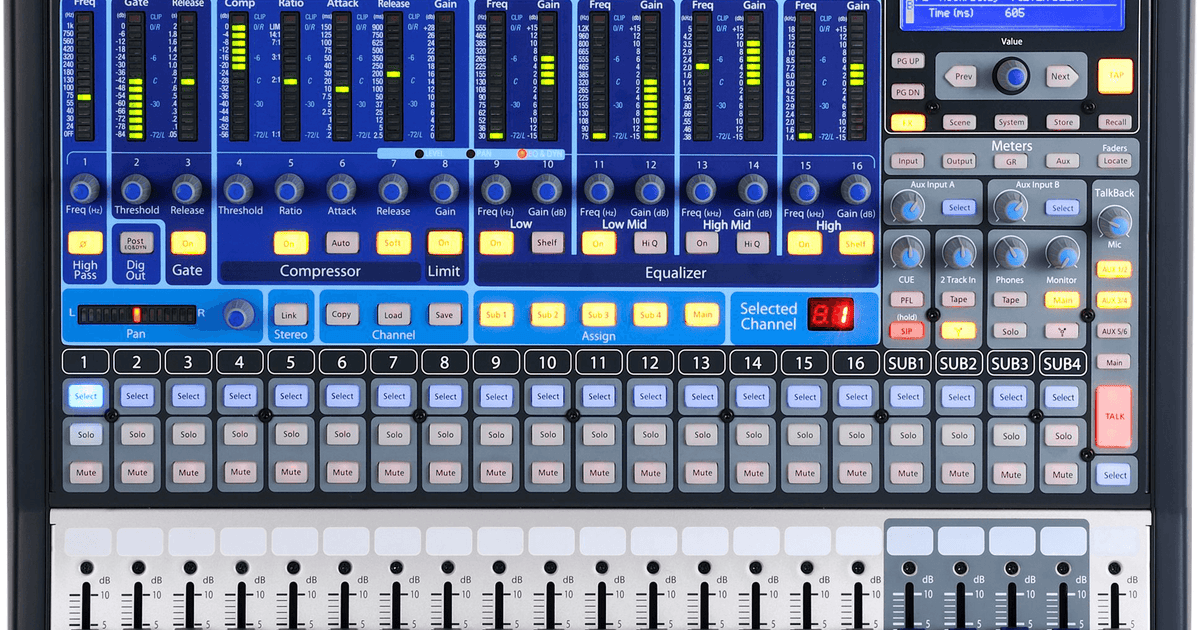Enable Hi Q on the High Mid EQ band

pyautogui.click(x=751, y=242)
